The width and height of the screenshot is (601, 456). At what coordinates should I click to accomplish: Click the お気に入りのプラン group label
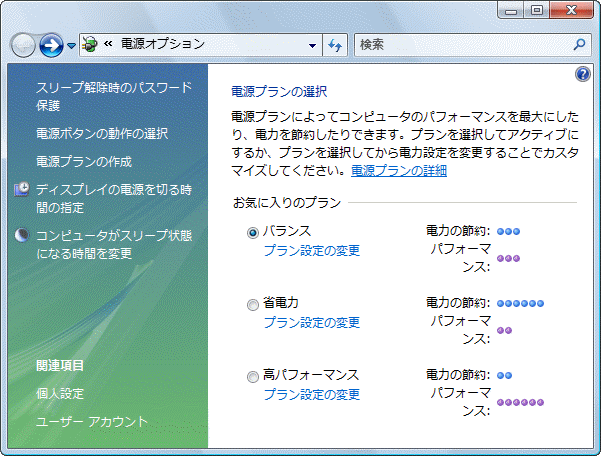coord(287,203)
